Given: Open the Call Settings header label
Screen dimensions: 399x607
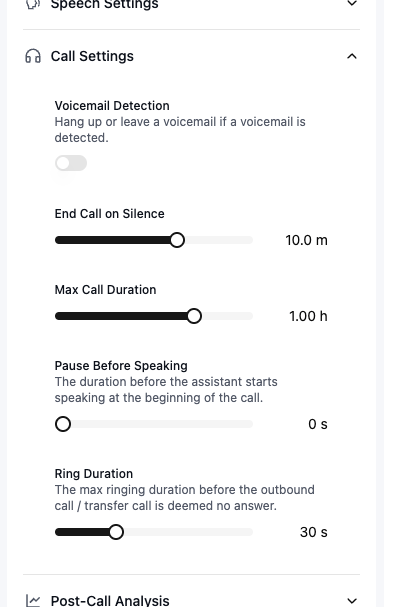Looking at the screenshot, I should (x=92, y=56).
